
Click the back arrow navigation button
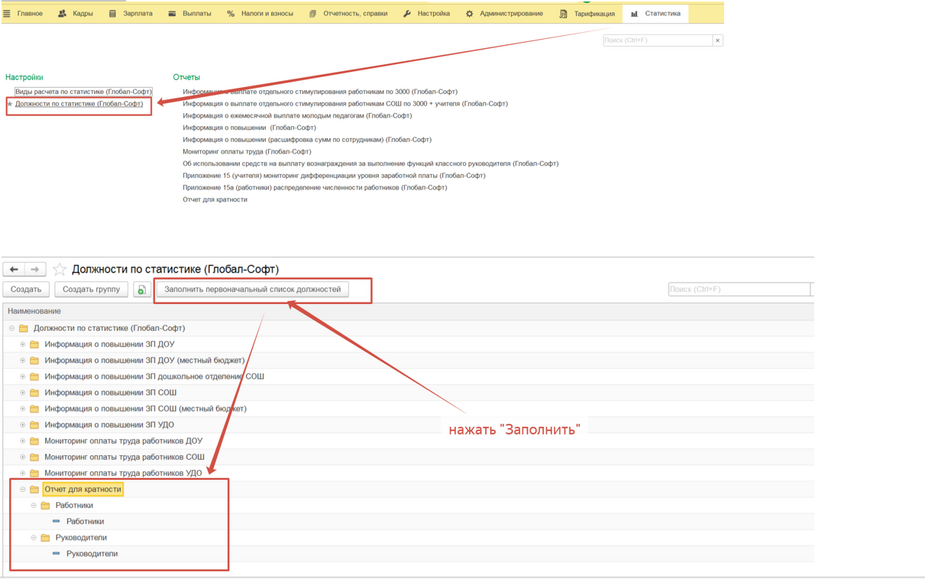point(14,269)
